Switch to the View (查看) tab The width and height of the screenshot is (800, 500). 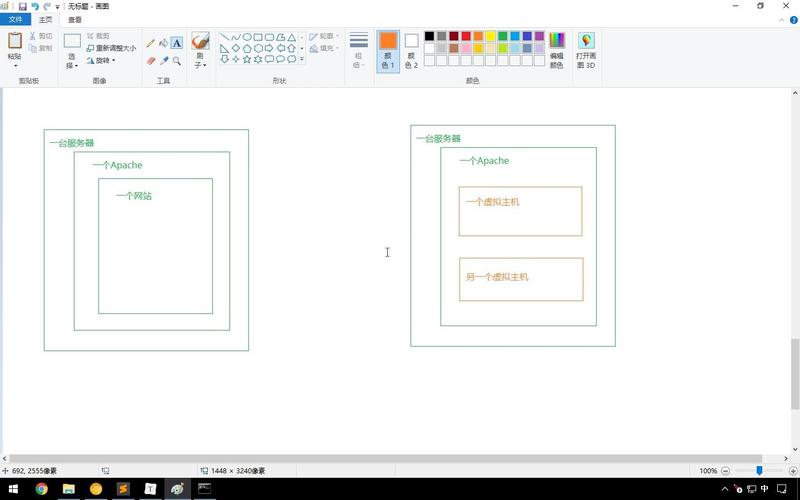pyautogui.click(x=75, y=19)
